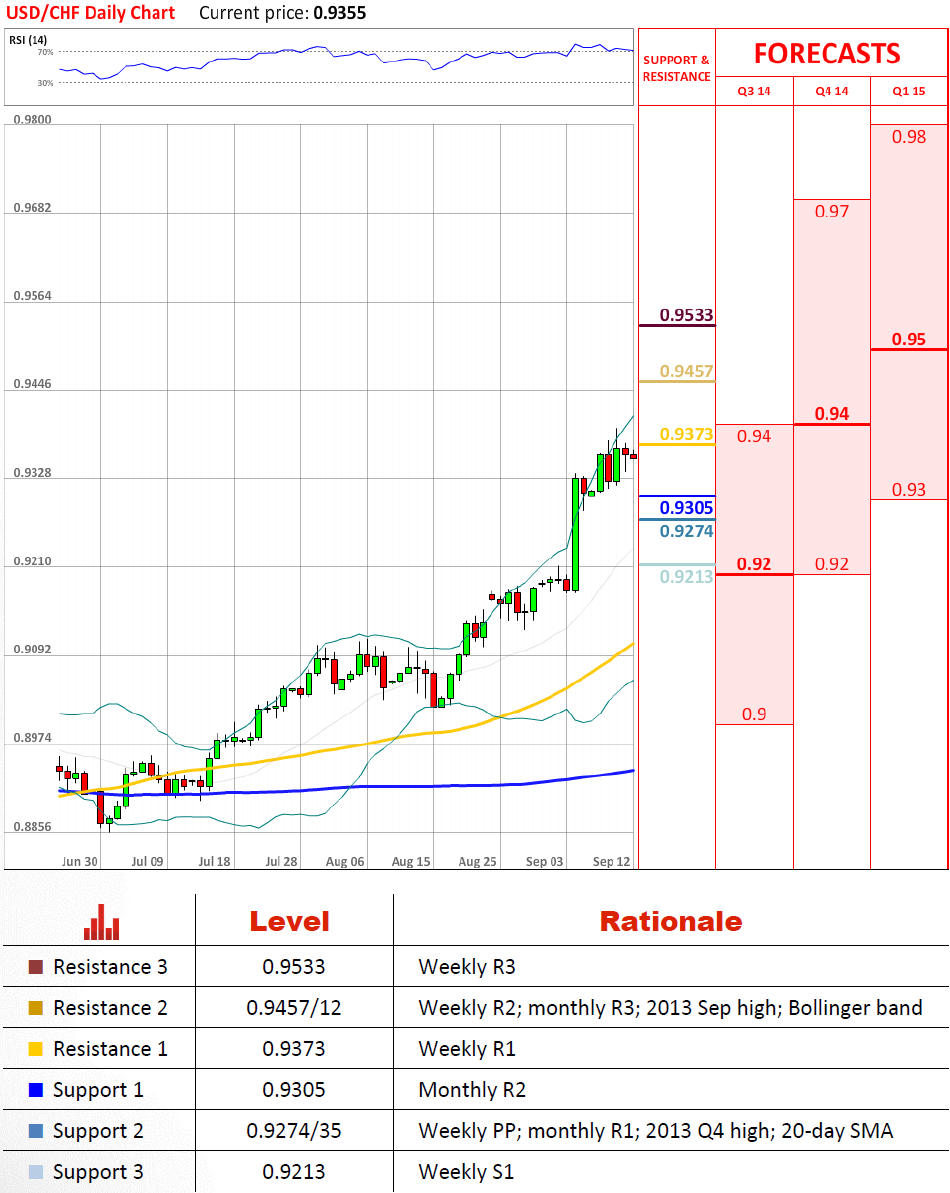
Task: Click the 0.9457 resistance level marker
Action: tap(686, 371)
